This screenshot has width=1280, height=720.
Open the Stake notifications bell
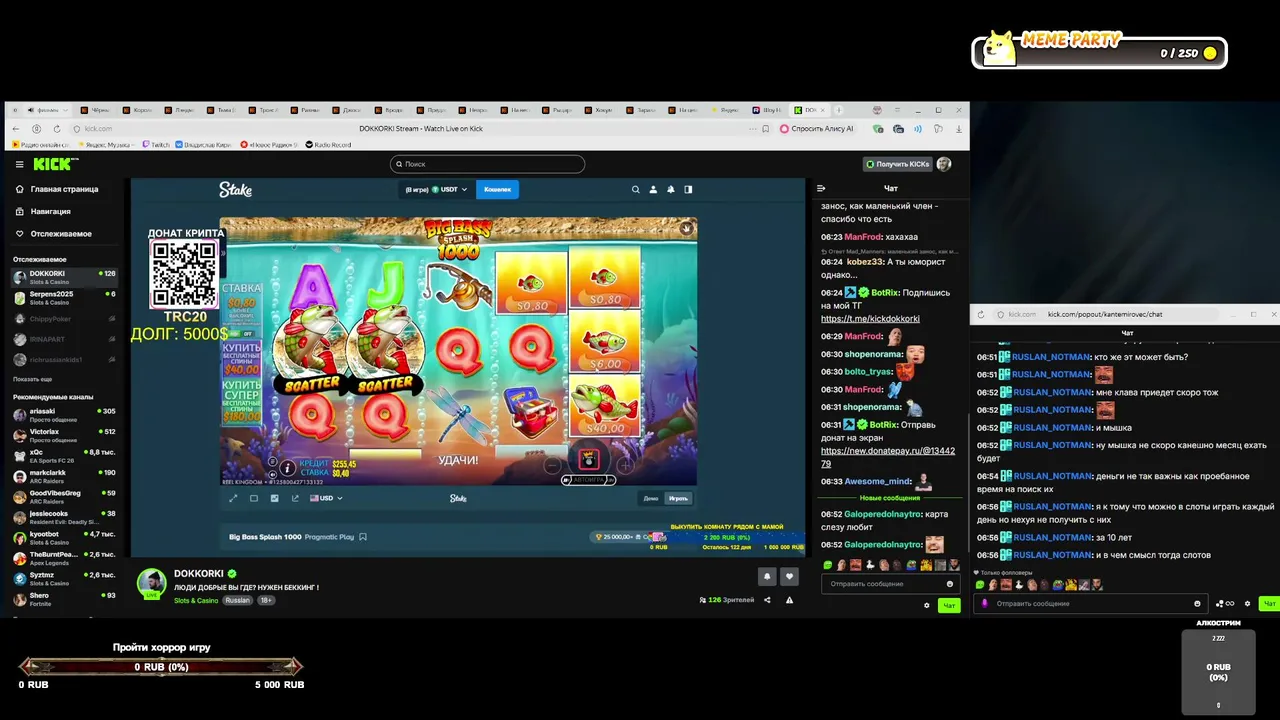pyautogui.click(x=671, y=189)
